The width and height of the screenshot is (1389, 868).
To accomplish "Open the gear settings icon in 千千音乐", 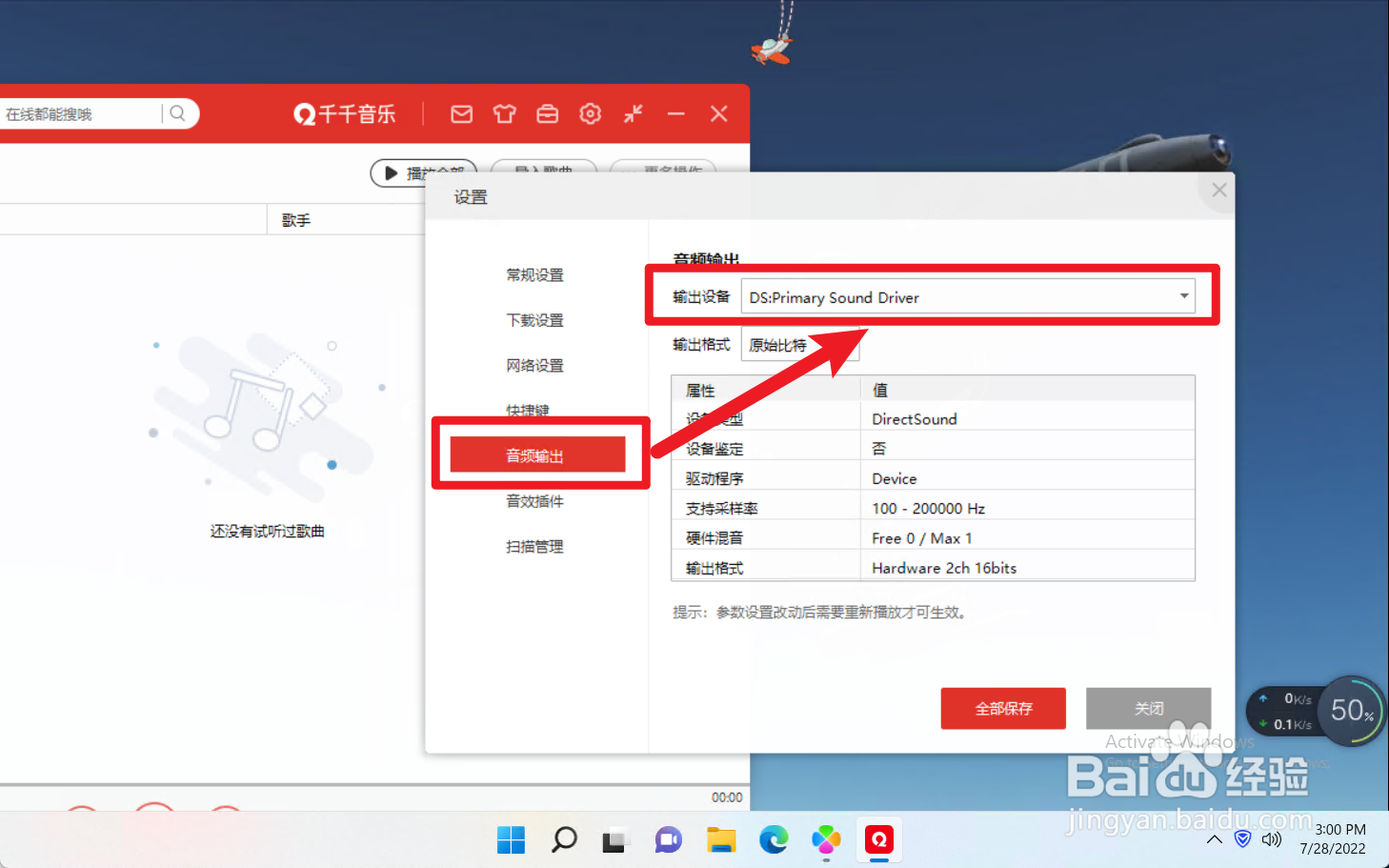I will tap(591, 114).
